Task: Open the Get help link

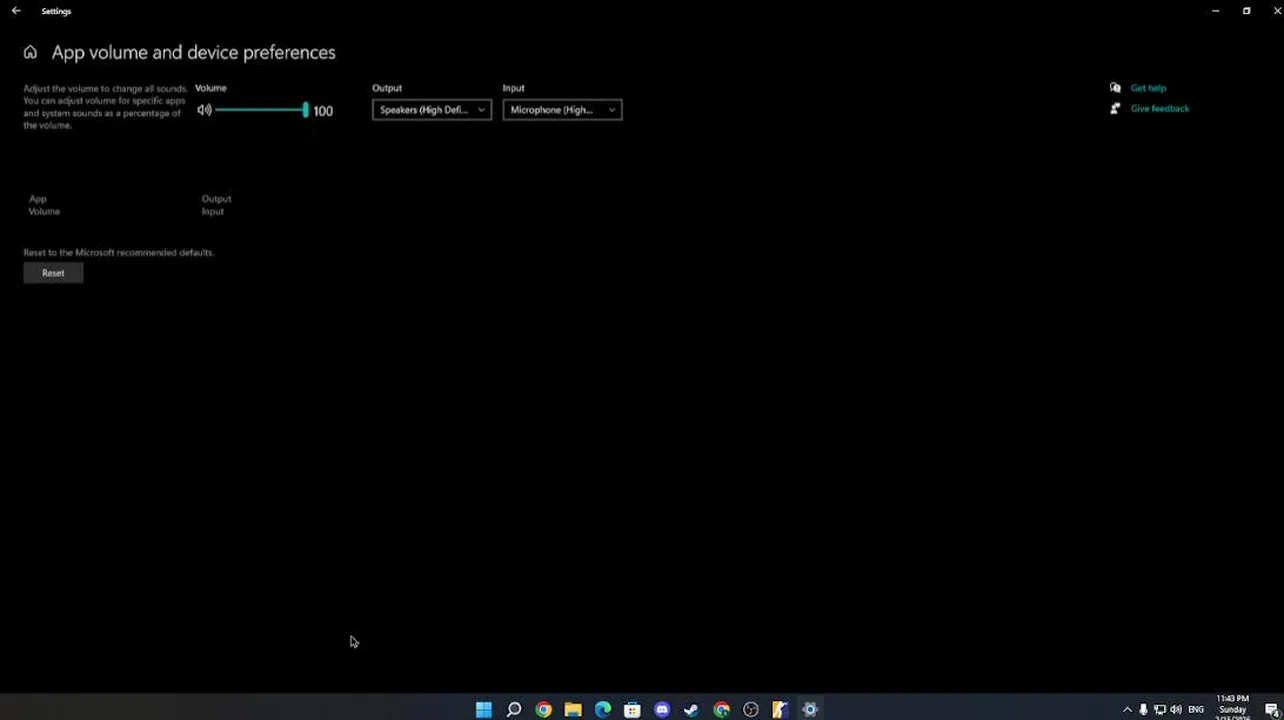Action: click(1148, 88)
